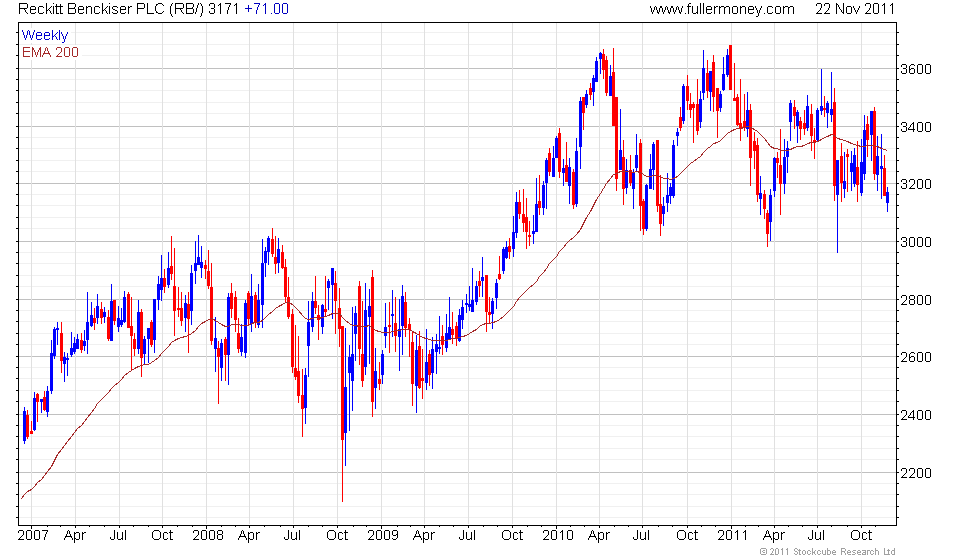Click the 2400 price axis label
980x560 pixels.
pyautogui.click(x=916, y=415)
